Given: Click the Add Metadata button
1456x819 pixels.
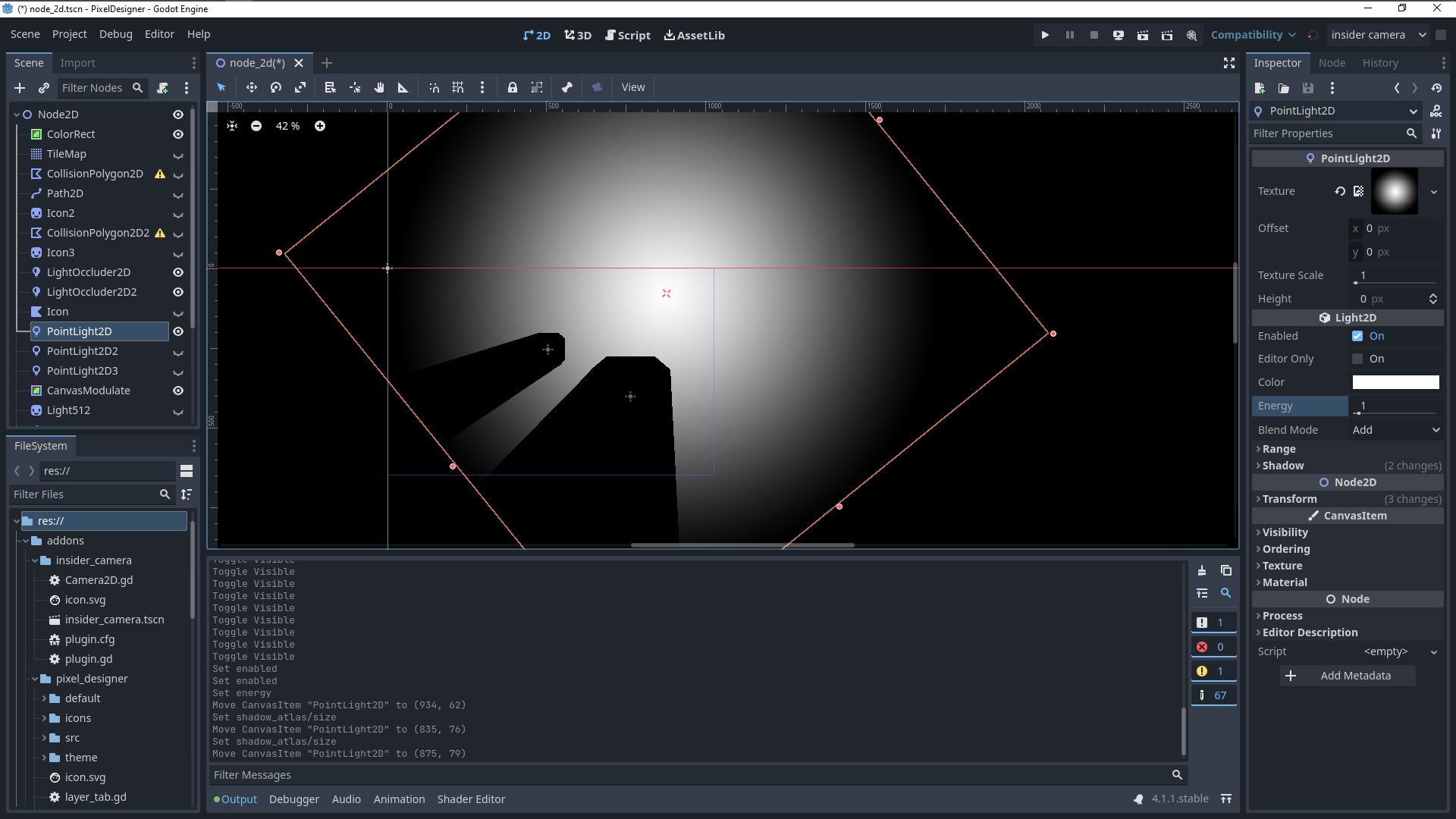Looking at the screenshot, I should 1348,676.
